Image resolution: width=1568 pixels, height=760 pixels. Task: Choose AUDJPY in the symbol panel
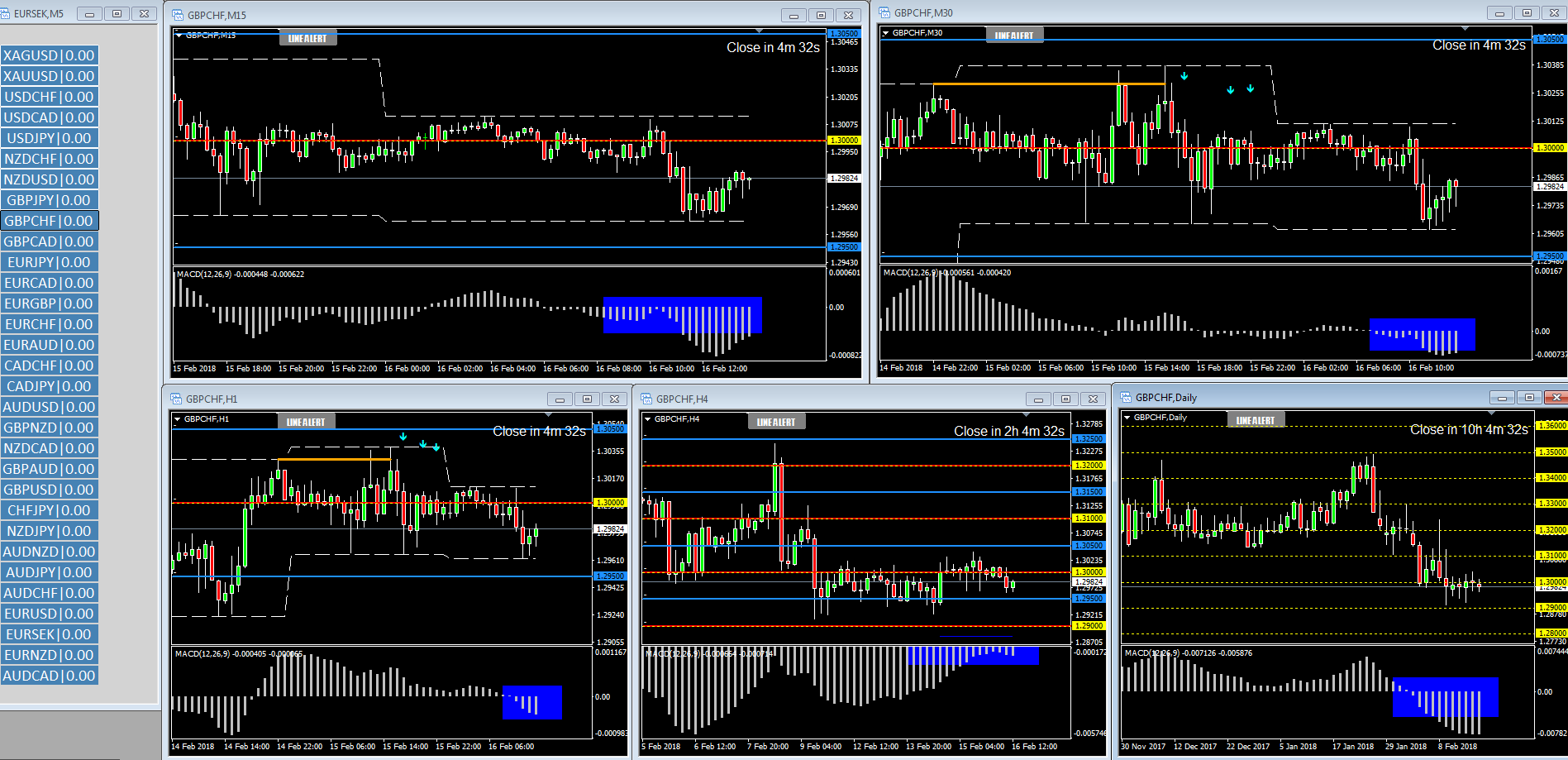50,572
